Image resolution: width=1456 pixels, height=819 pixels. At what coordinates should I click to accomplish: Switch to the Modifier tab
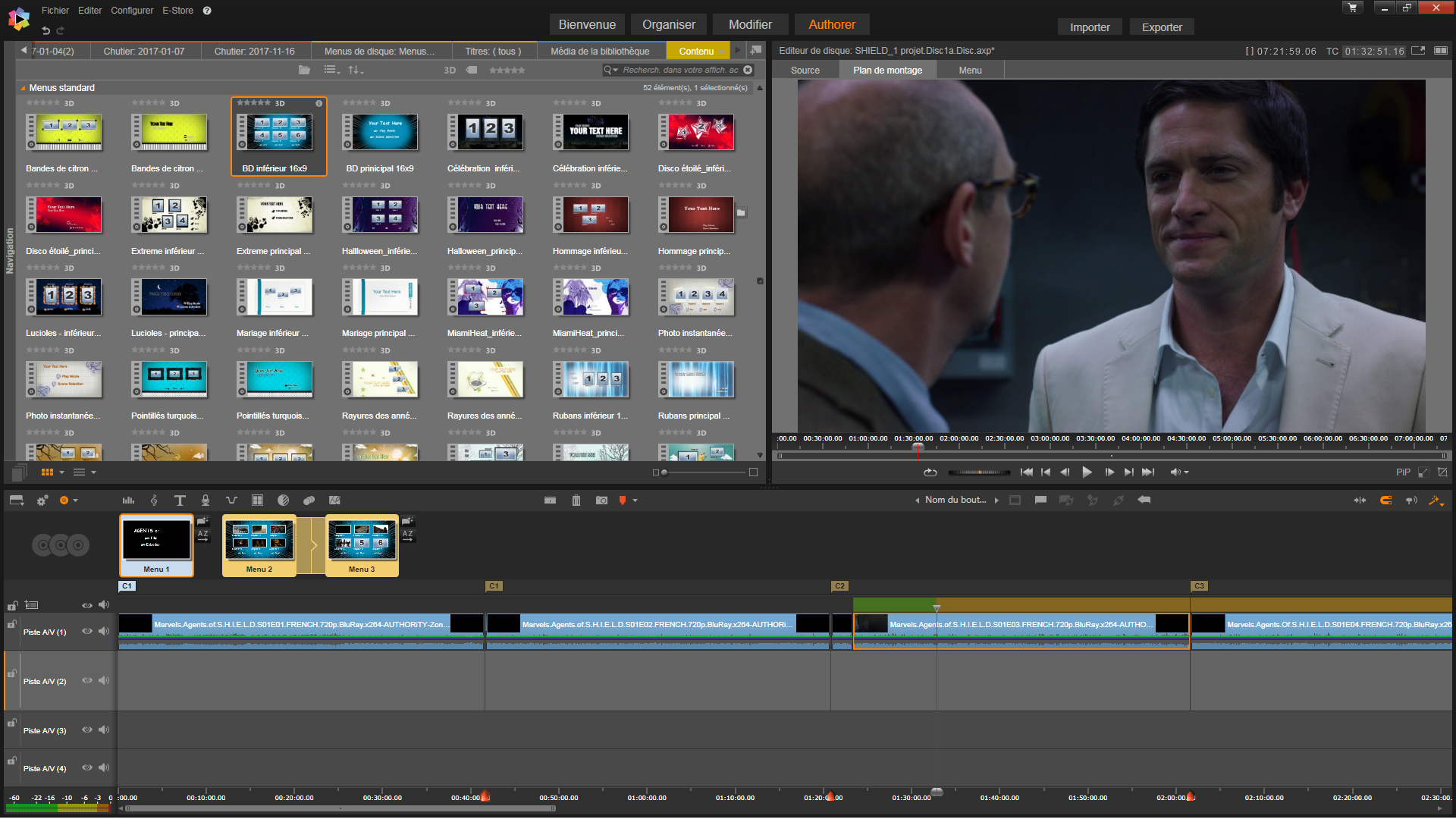(x=750, y=24)
